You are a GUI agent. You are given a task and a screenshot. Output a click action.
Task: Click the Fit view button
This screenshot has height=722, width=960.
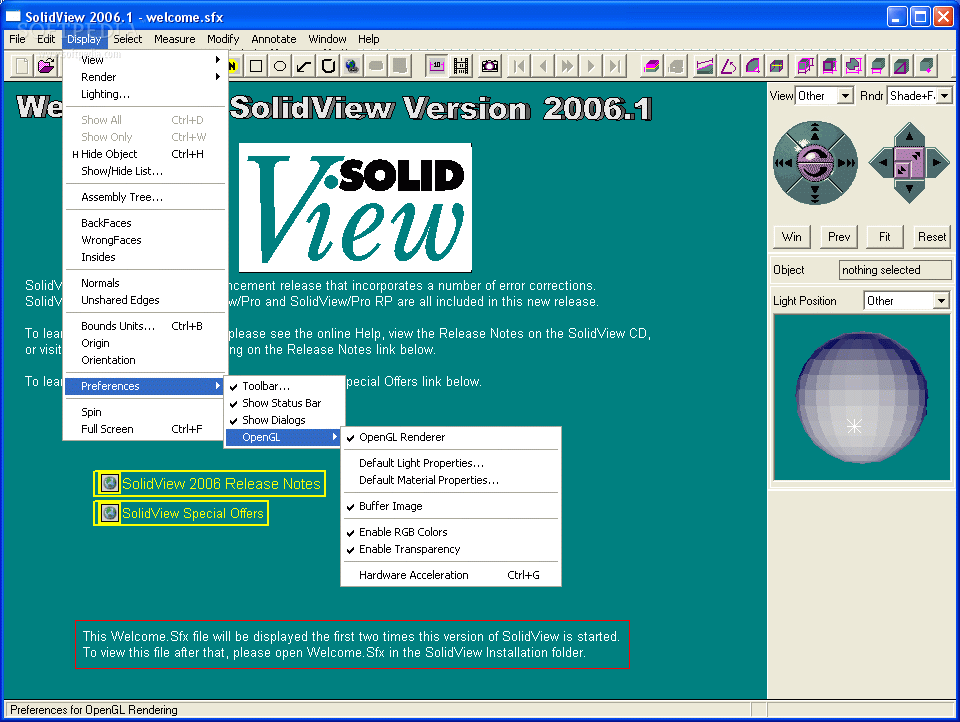click(x=885, y=237)
